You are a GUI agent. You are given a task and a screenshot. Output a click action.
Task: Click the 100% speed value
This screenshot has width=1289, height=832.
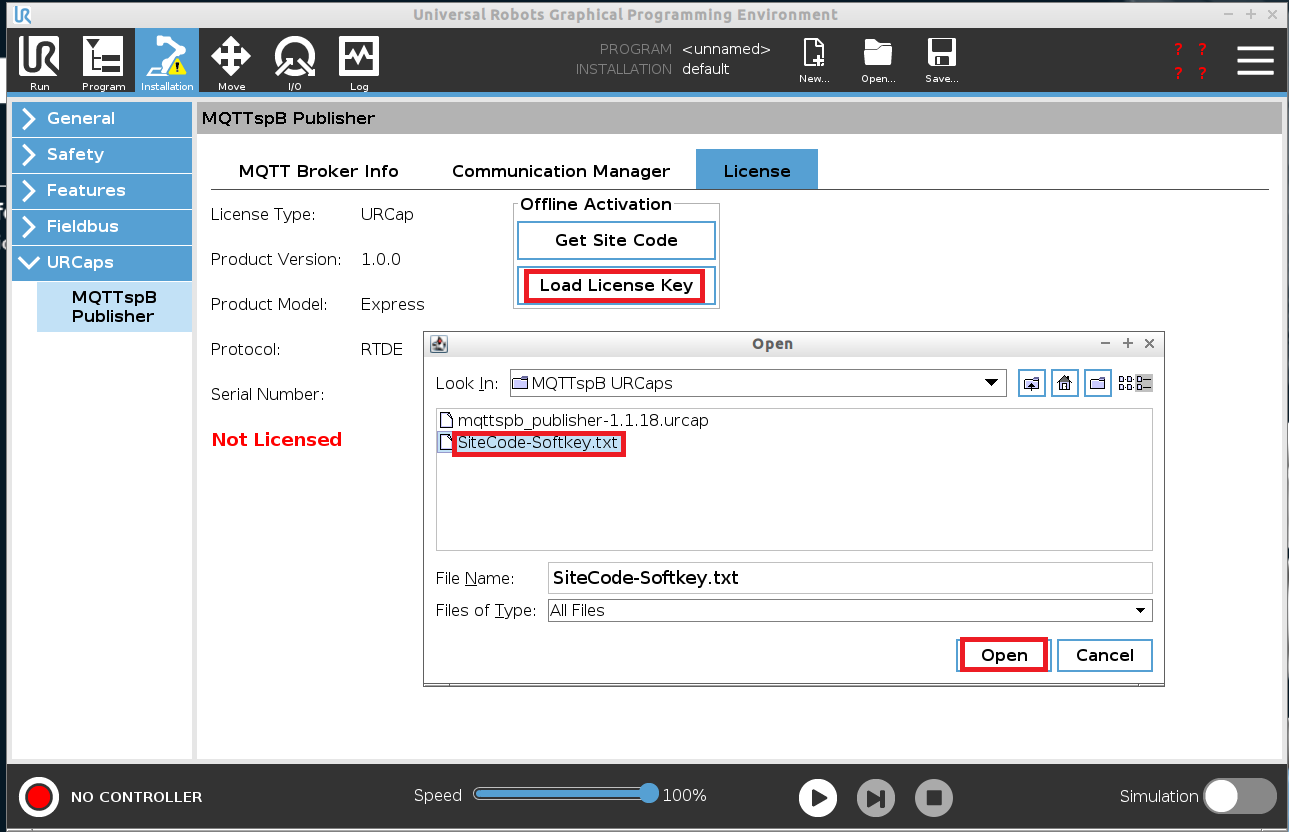coord(685,796)
